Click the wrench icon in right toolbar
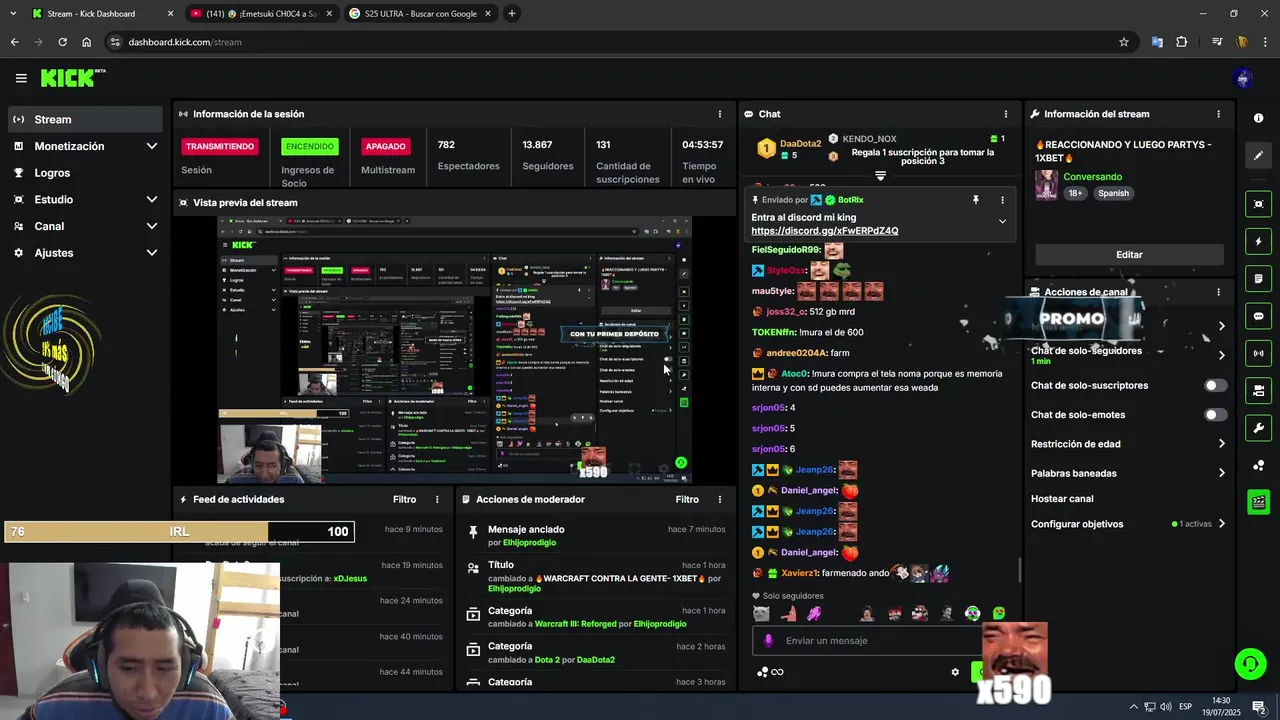The image size is (1280, 720). 1258,428
